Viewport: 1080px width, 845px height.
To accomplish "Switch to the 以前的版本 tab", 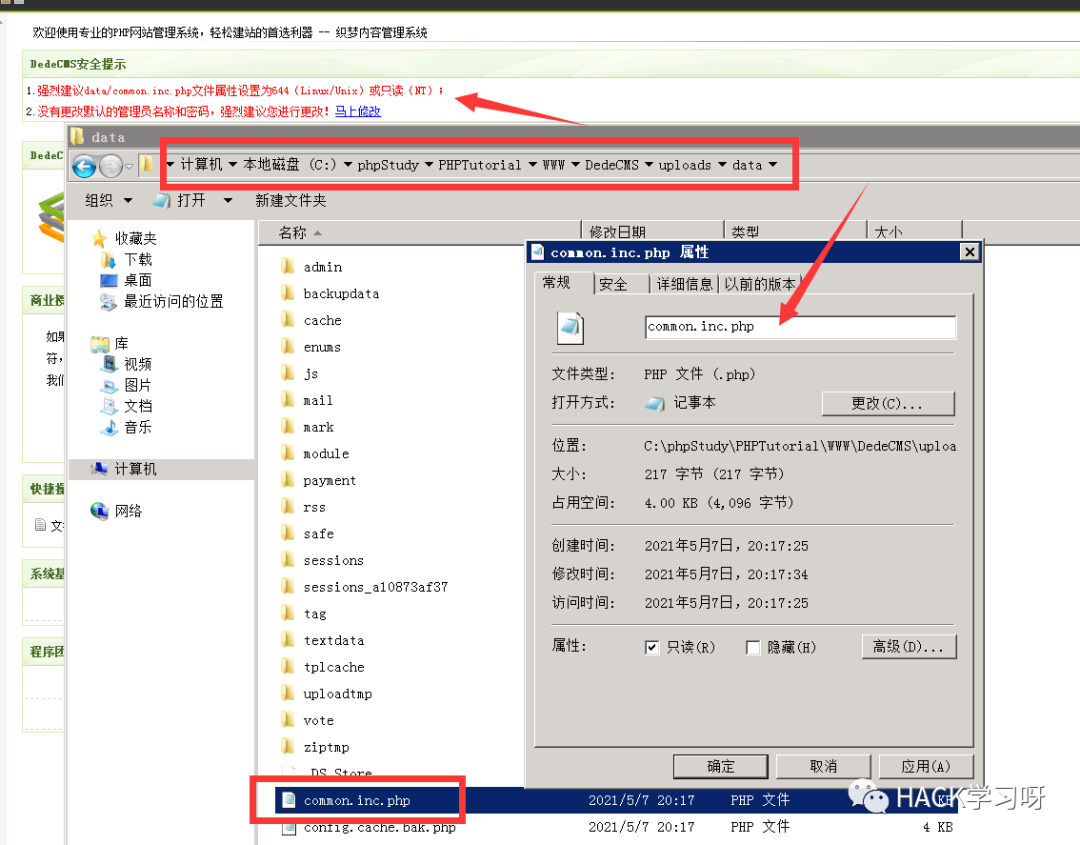I will [760, 284].
